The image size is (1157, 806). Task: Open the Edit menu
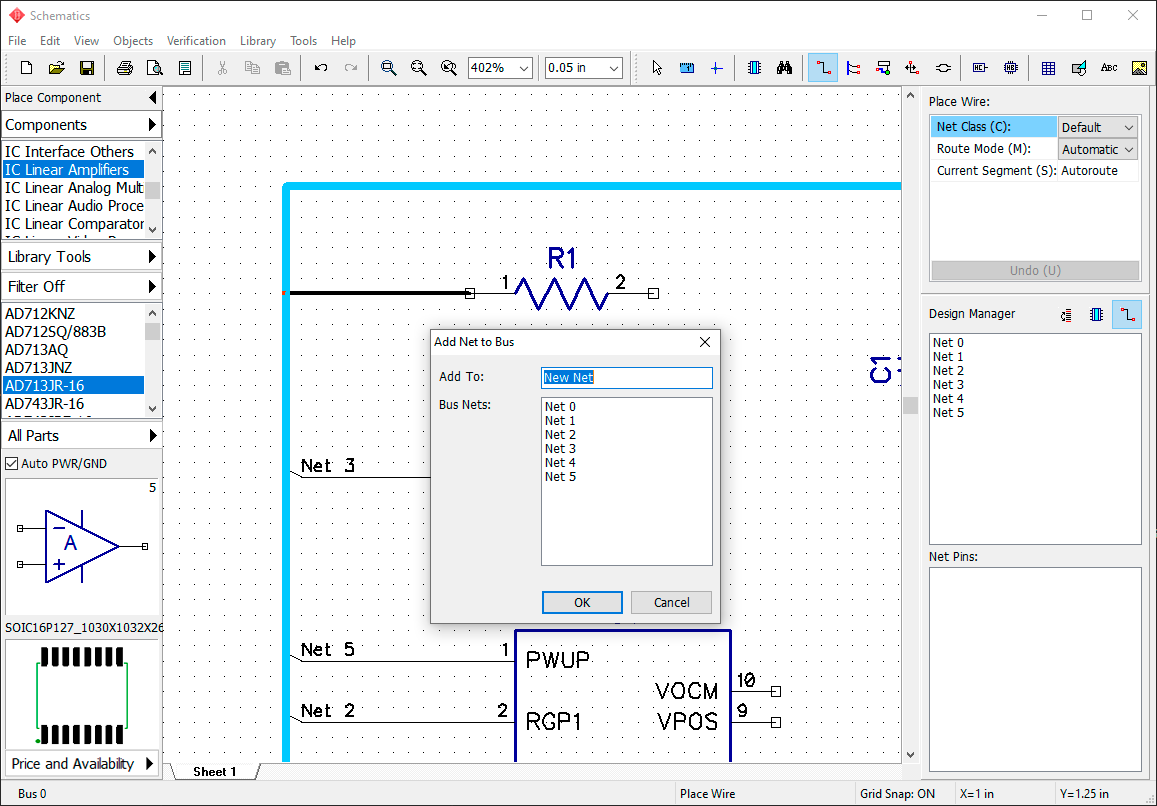49,41
